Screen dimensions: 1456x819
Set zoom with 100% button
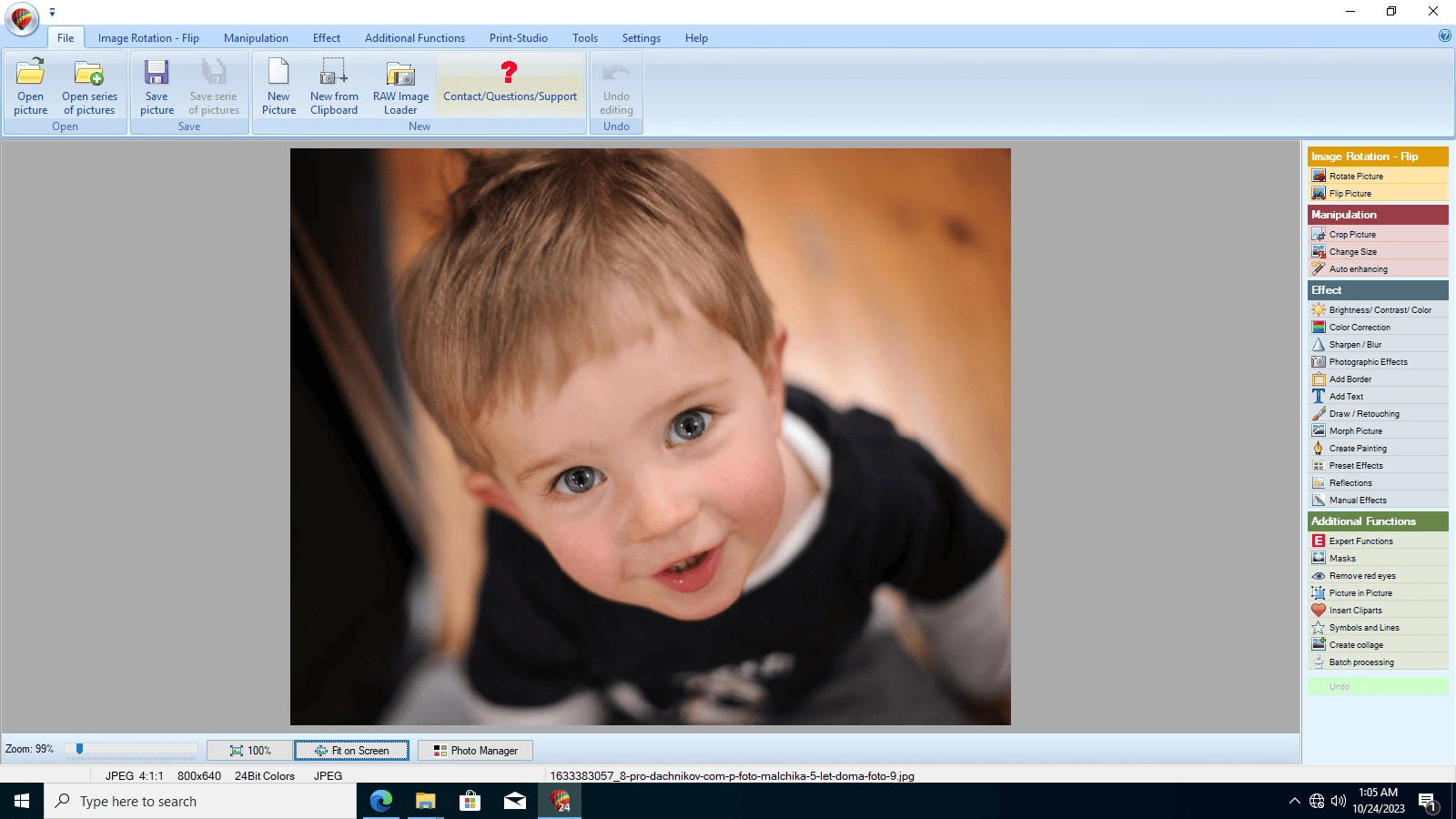(x=249, y=751)
